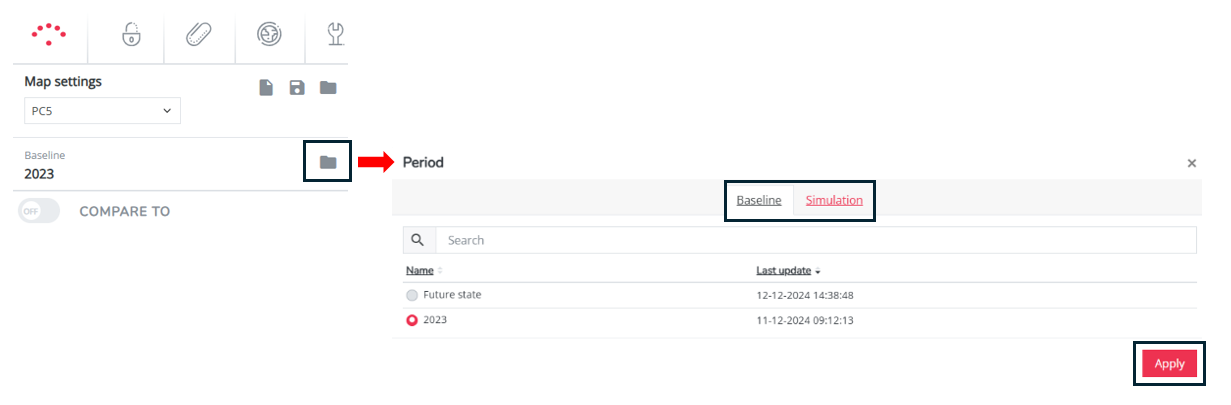Viewport: 1231px width, 405px height.
Task: Create new map settings document
Action: coord(266,88)
